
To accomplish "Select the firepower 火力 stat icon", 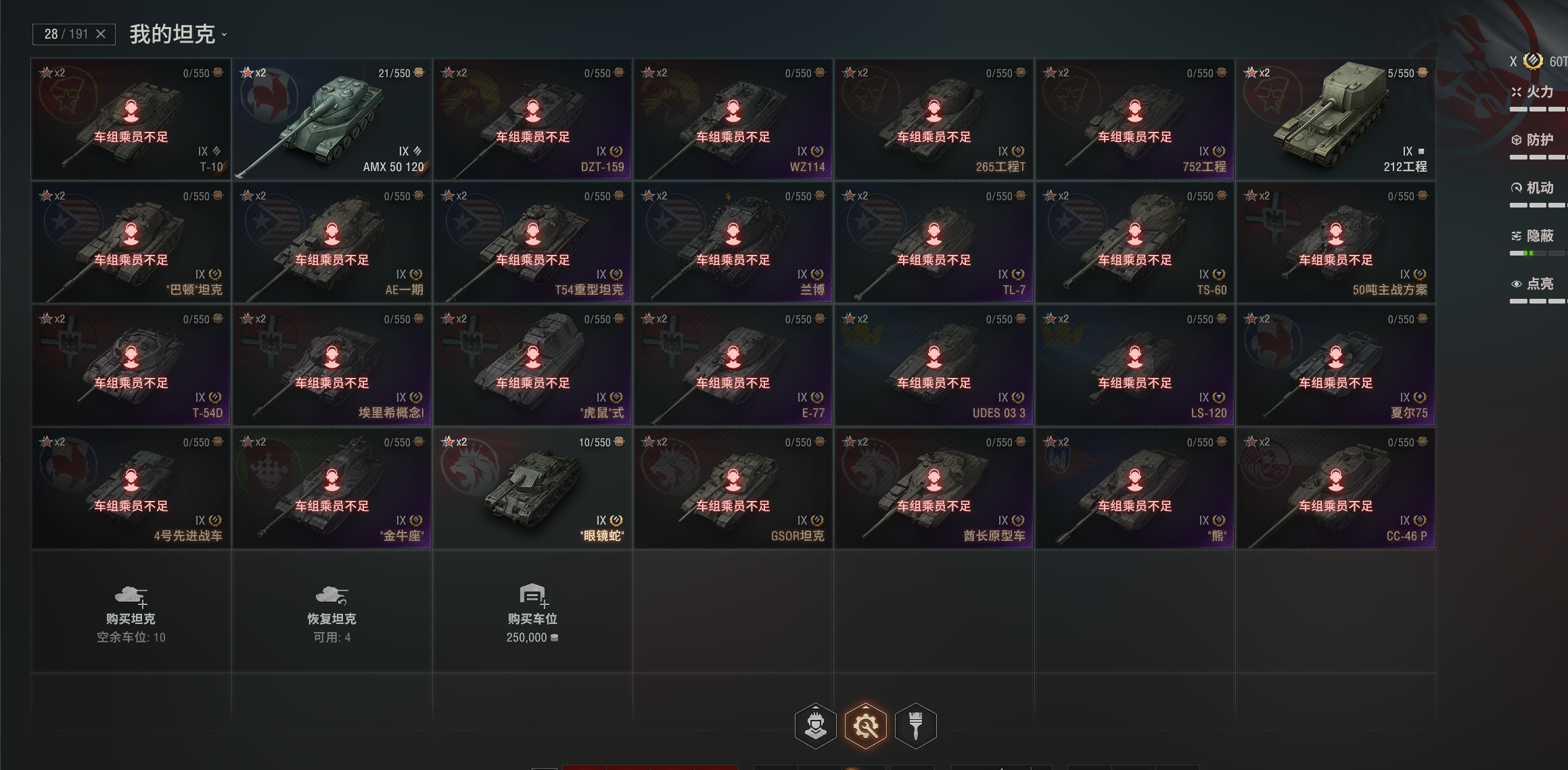I will (1517, 92).
